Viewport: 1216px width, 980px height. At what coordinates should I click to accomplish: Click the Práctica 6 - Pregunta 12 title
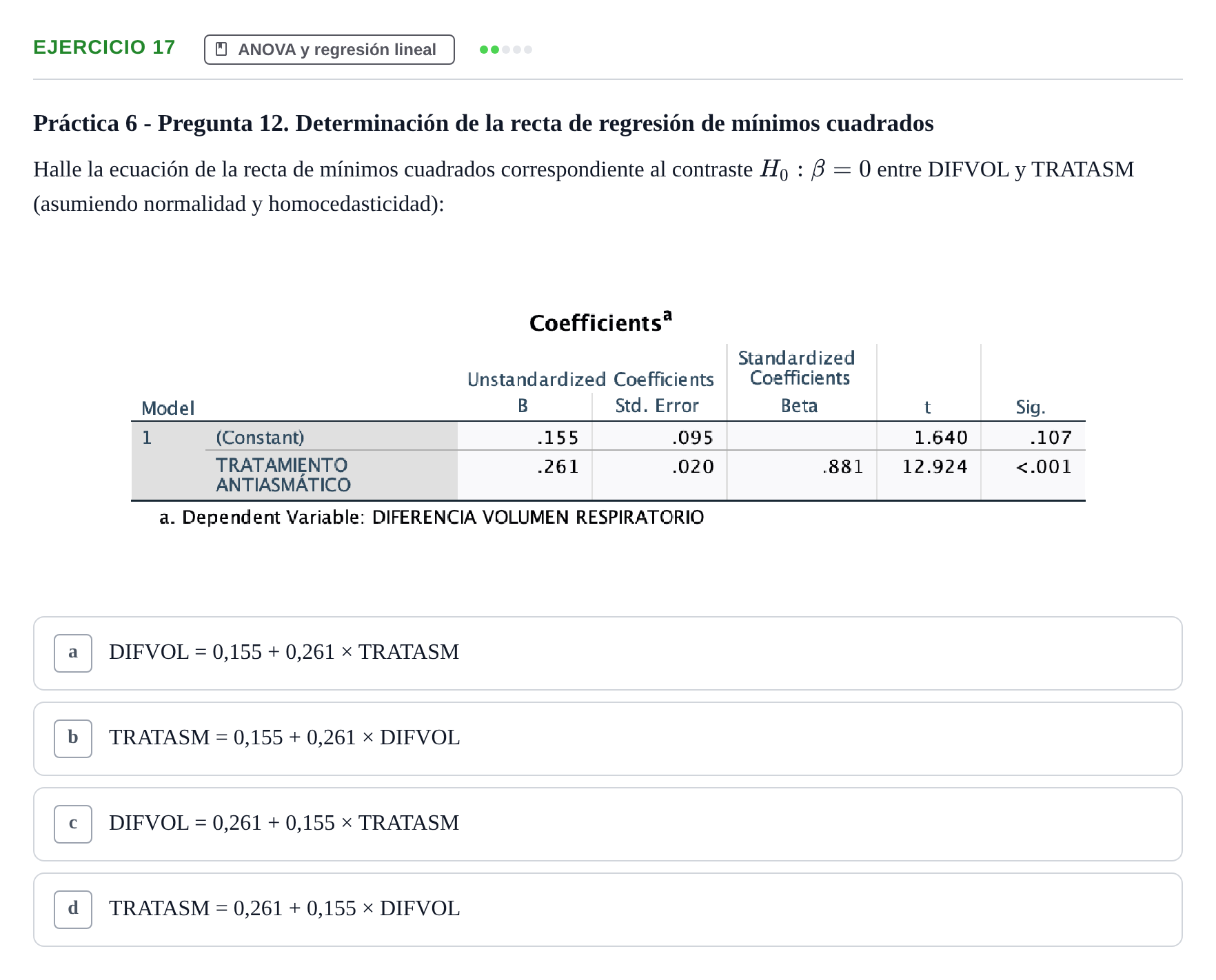click(483, 123)
